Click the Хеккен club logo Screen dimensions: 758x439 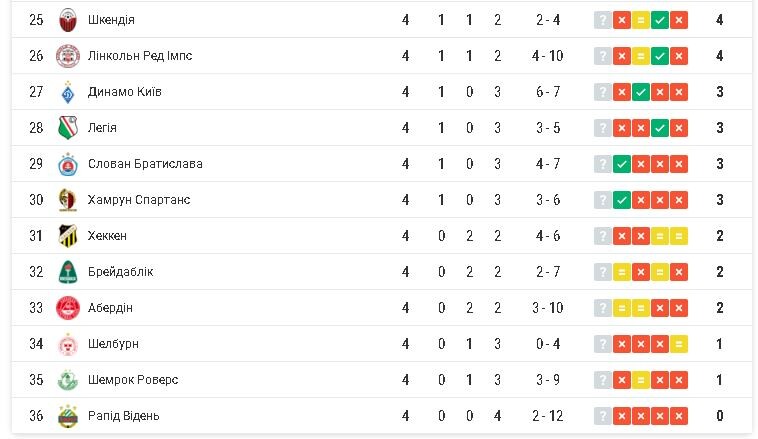coord(68,236)
